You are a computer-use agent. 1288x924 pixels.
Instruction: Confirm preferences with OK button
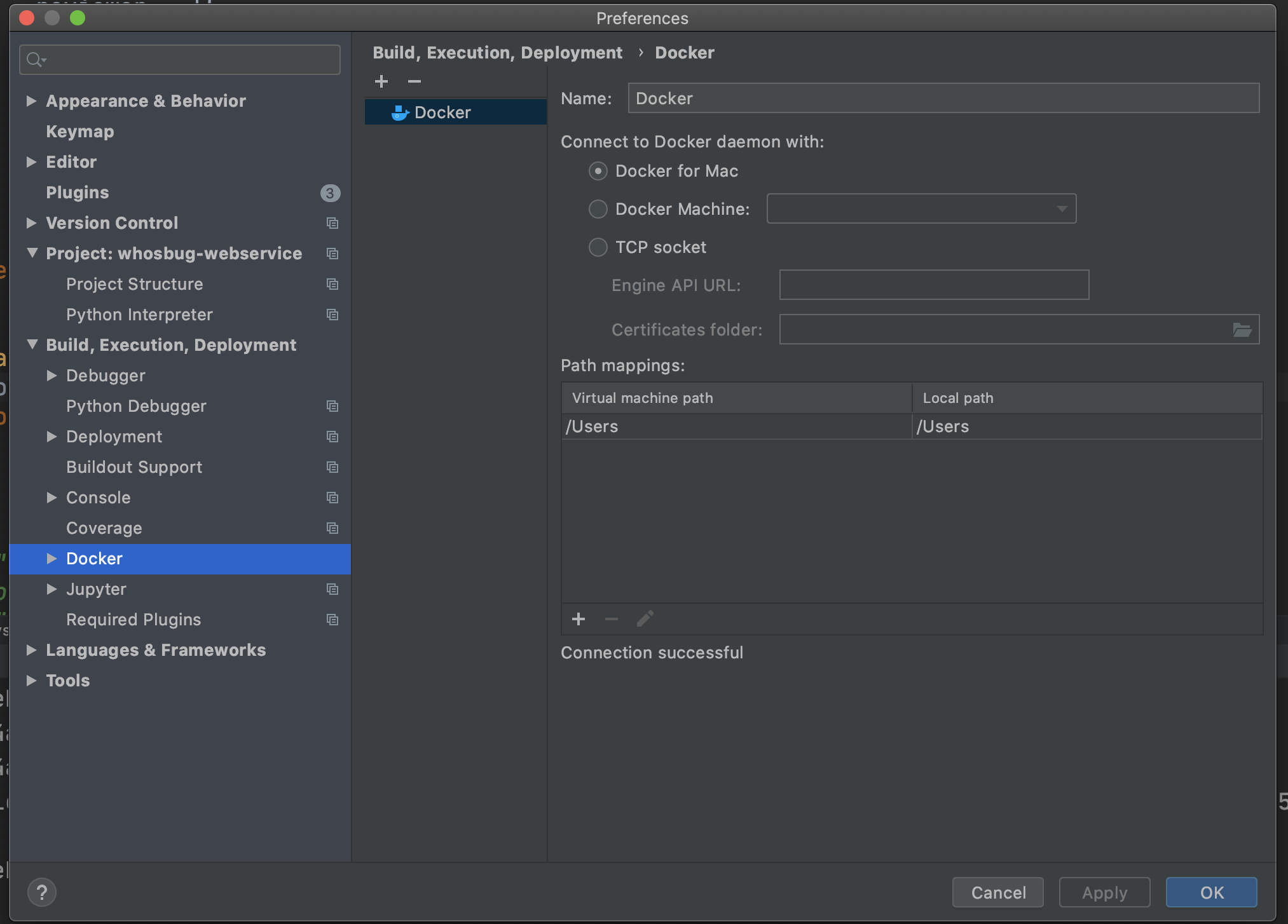click(1212, 892)
